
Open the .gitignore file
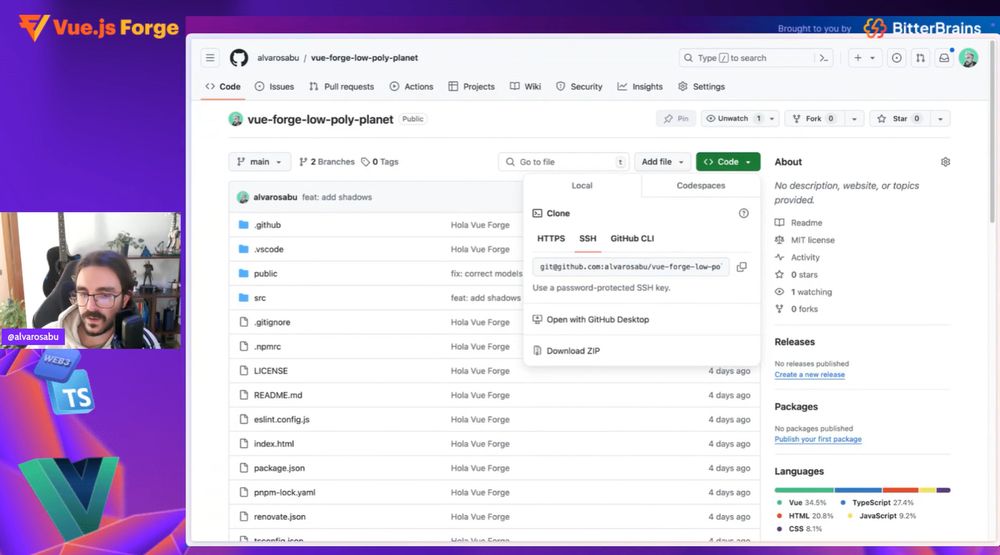click(272, 322)
